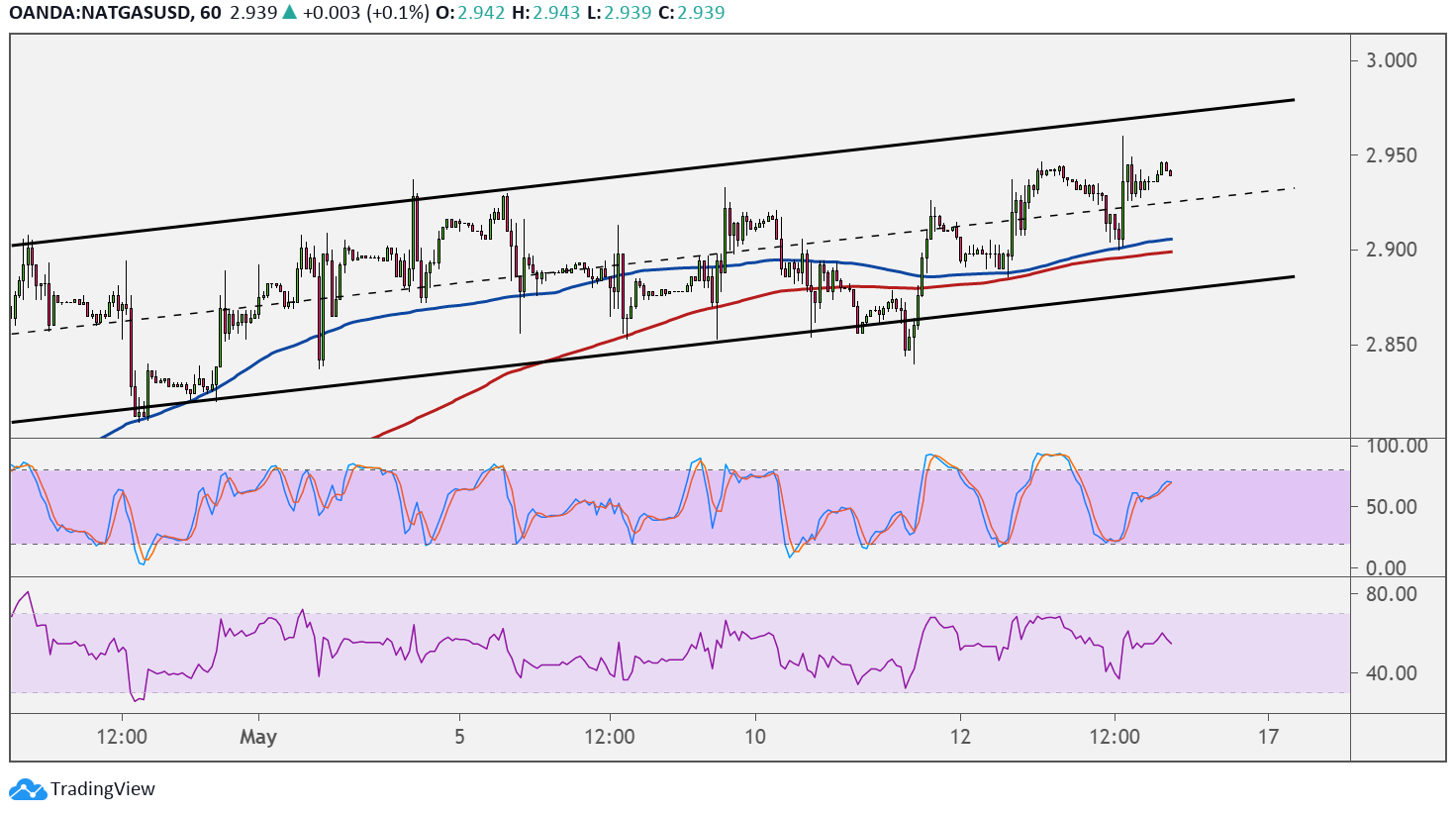Click the green up-arrow beside price 2.939
Image resolution: width=1456 pixels, height=816 pixels.
click(x=289, y=13)
